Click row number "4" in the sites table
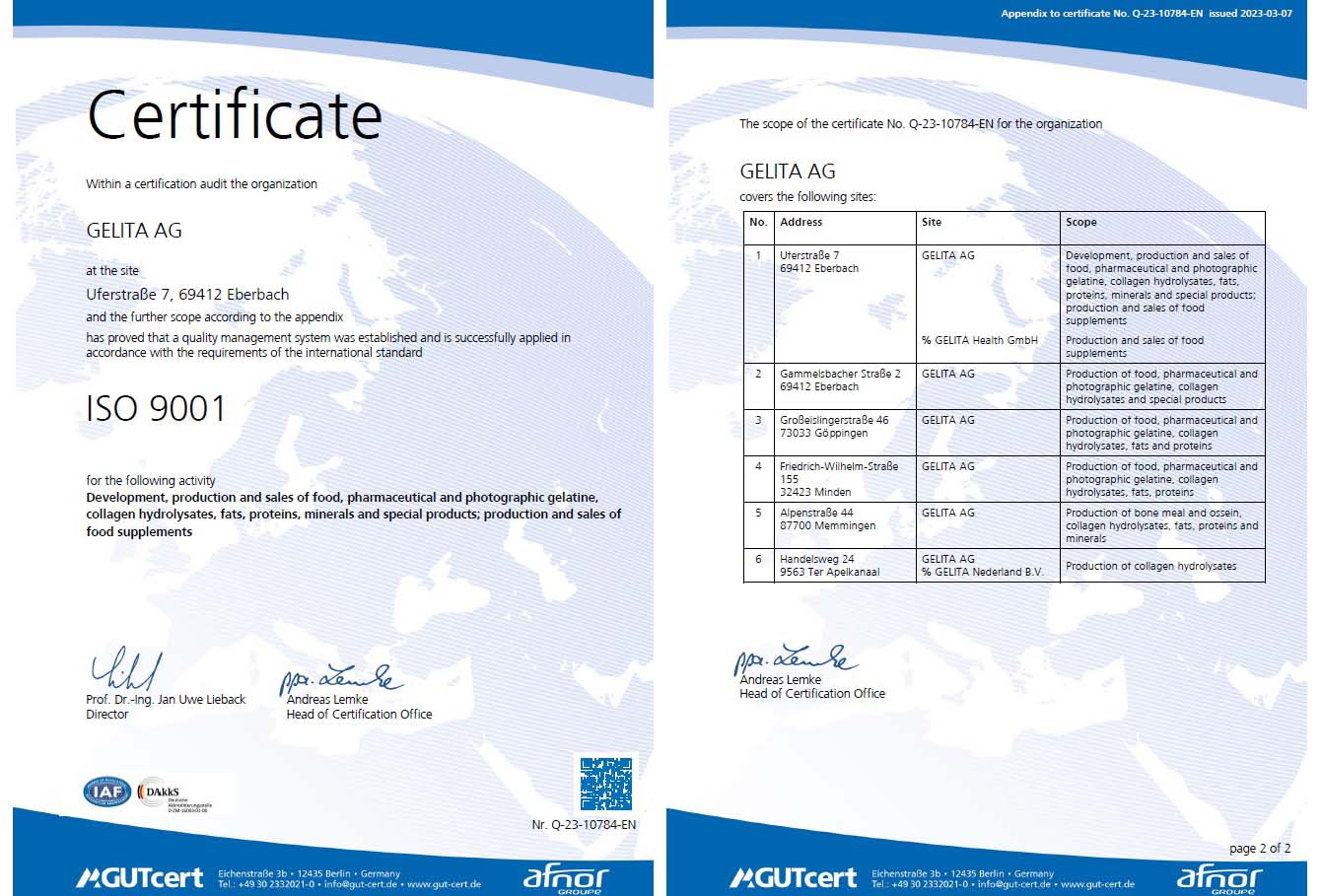Viewport: 1322px width, 896px height. point(758,466)
